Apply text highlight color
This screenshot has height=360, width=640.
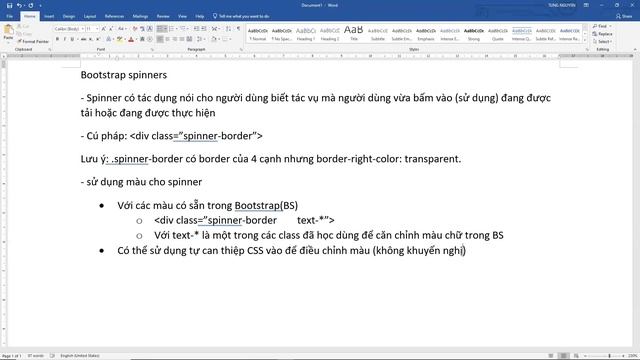click(x=119, y=39)
